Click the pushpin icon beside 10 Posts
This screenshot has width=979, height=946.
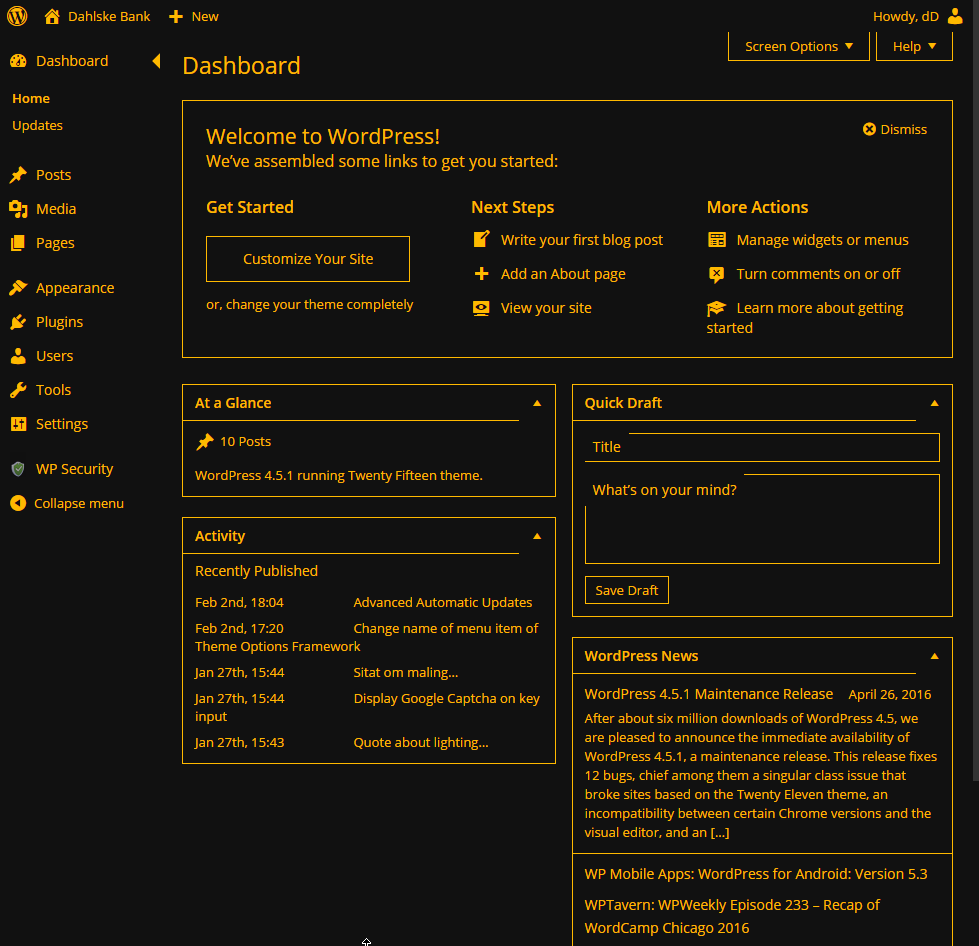point(205,441)
